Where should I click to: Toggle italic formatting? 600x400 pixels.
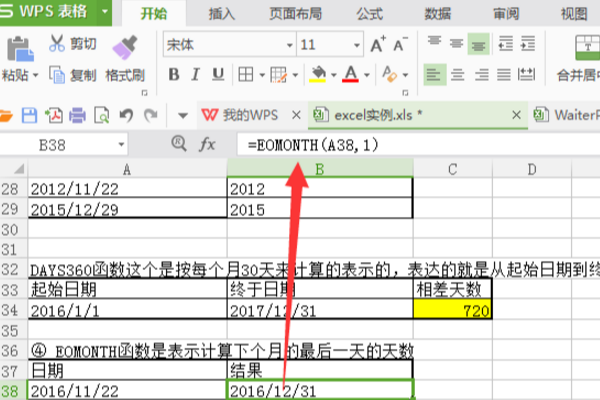(196, 74)
